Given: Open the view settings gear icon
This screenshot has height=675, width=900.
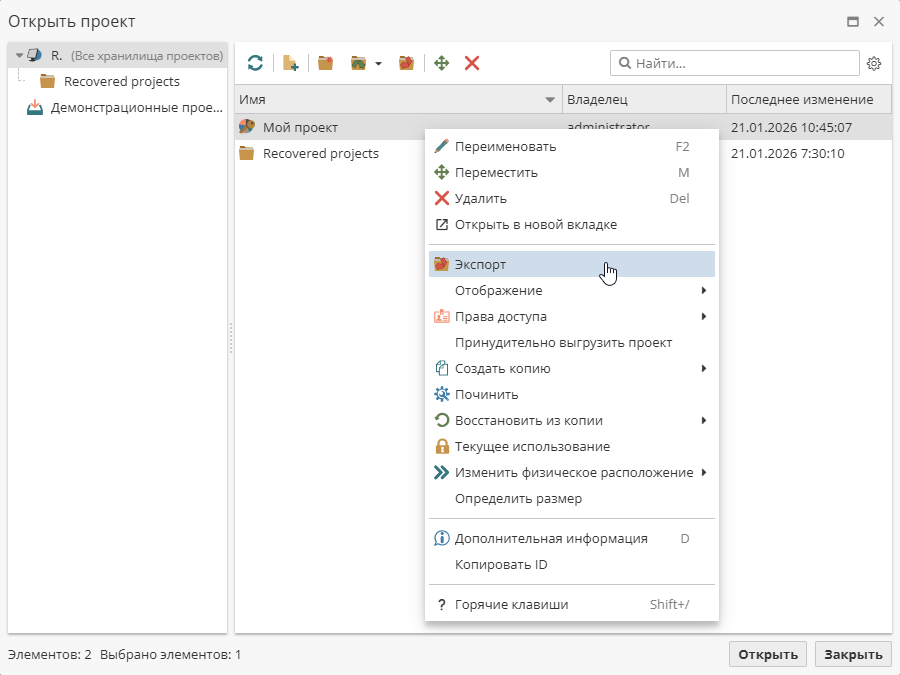Looking at the screenshot, I should point(873,62).
